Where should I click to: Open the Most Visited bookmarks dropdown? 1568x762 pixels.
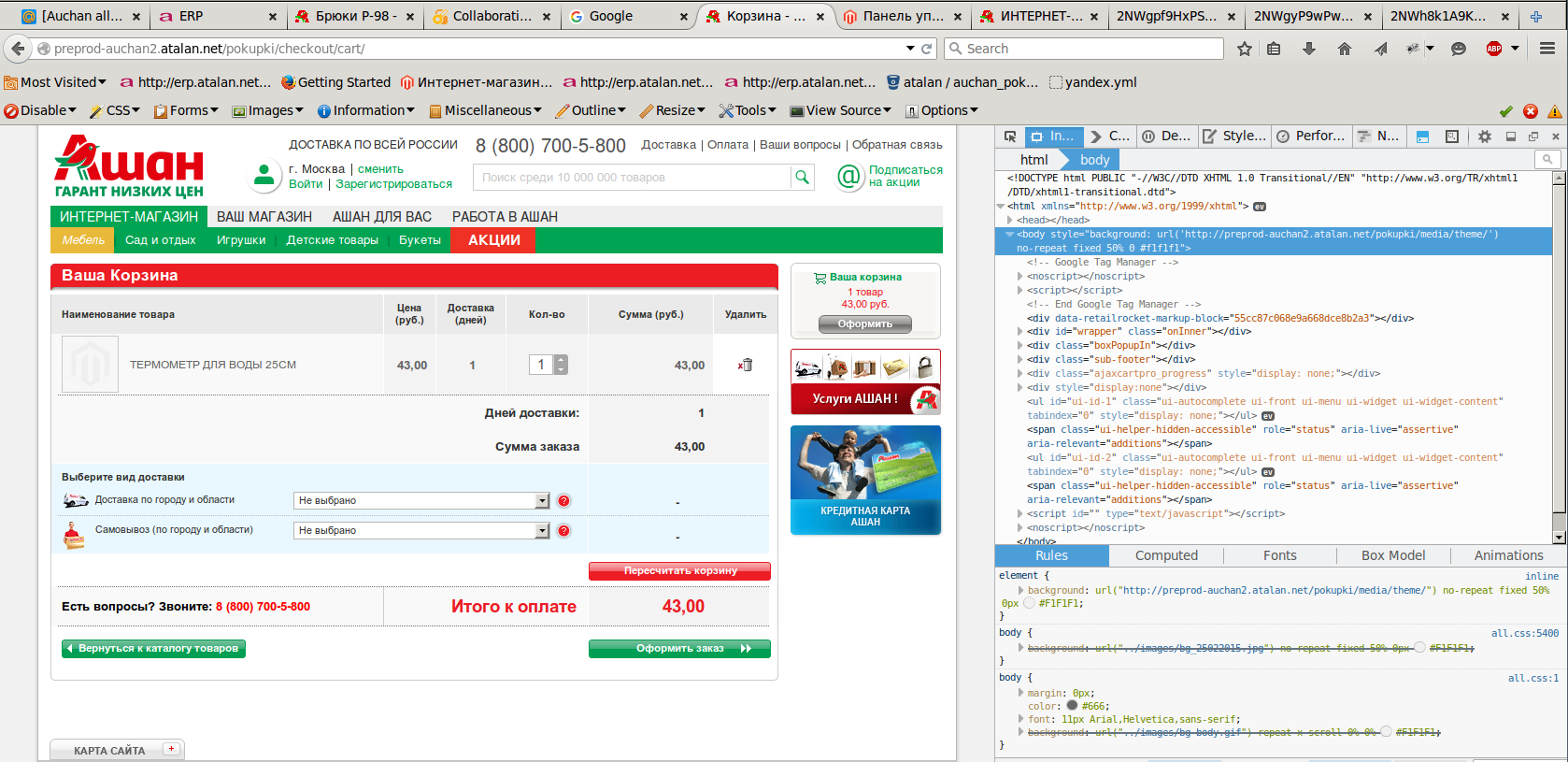coord(55,82)
